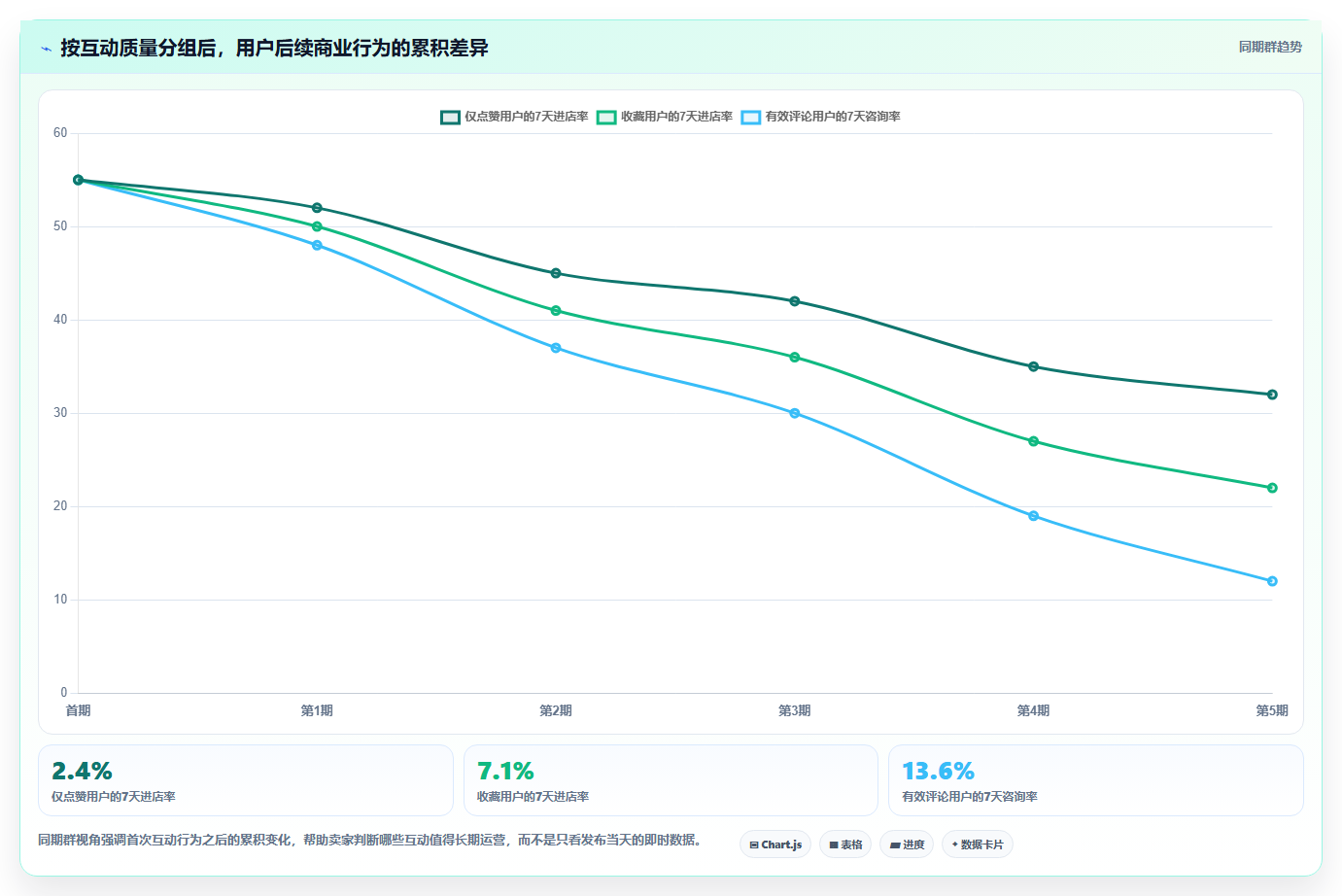
Task: Click the lightning icon beside the card title
Action: (x=46, y=49)
